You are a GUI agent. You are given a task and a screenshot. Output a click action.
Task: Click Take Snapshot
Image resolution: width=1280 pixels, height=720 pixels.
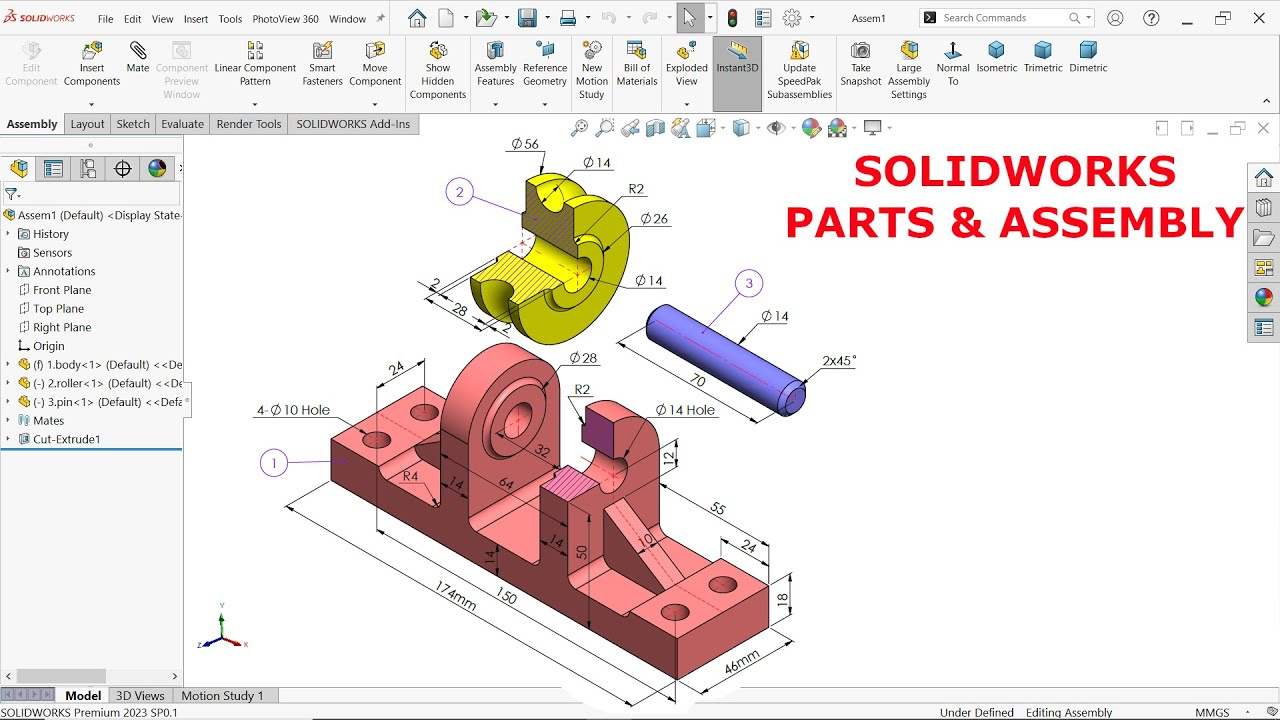click(861, 65)
